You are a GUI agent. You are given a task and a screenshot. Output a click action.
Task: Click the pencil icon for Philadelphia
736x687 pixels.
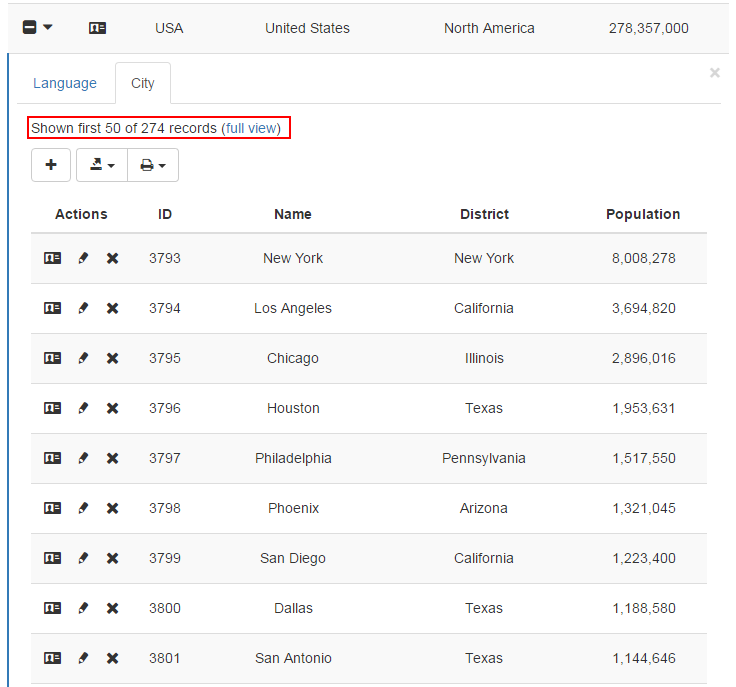pos(83,458)
